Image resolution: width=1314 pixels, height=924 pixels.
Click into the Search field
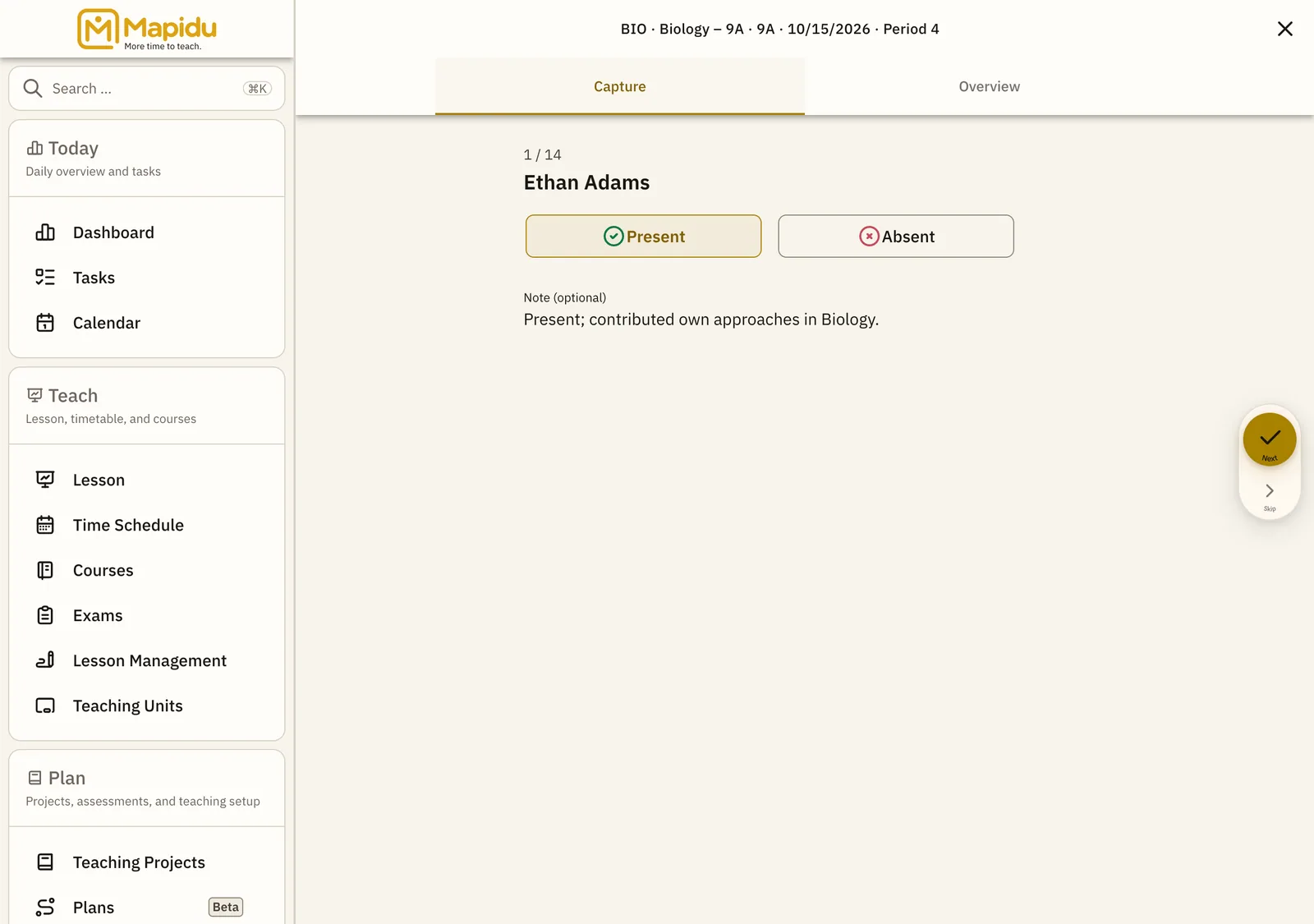(147, 88)
